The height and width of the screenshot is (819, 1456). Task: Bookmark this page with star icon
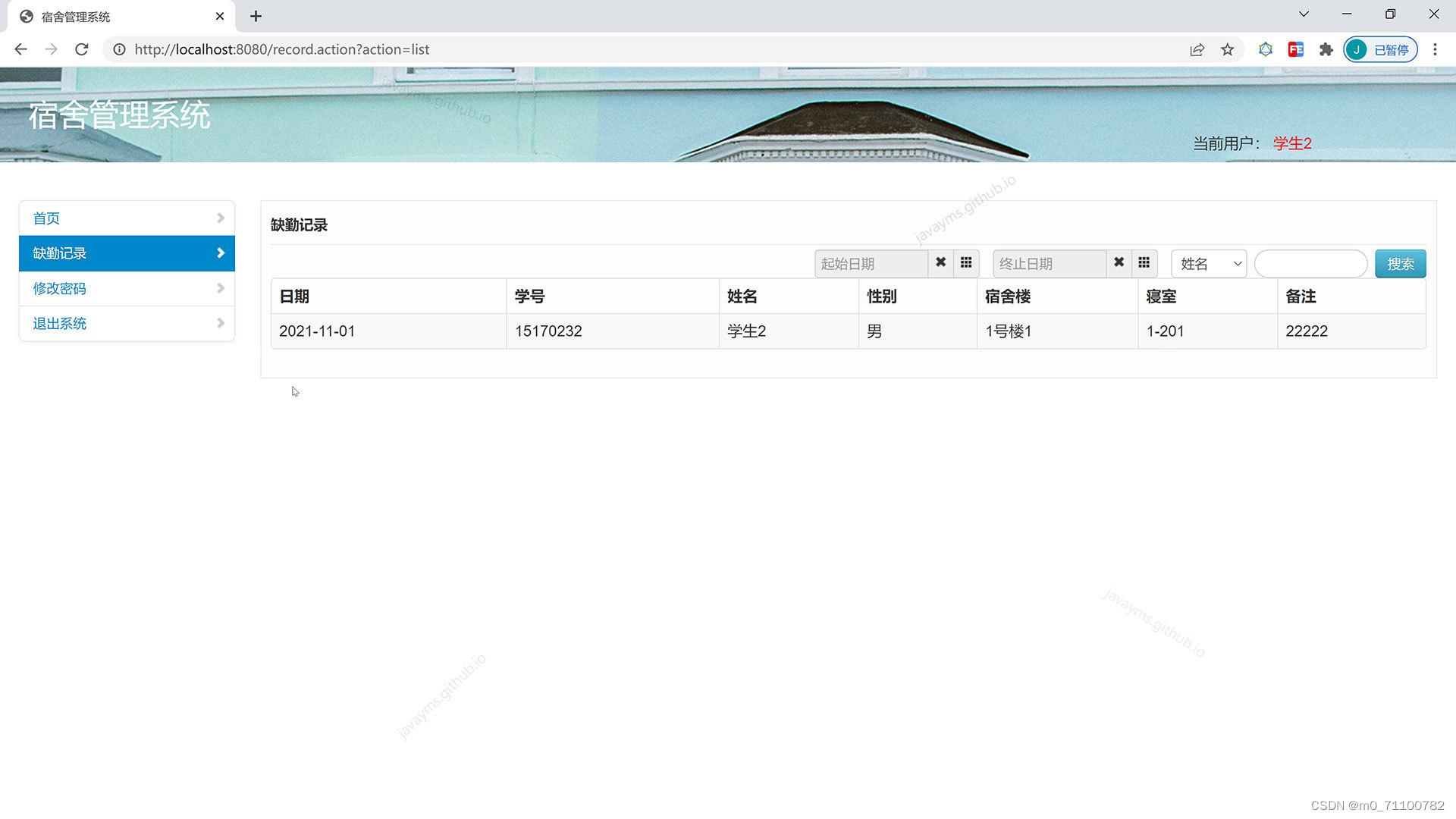click(1228, 49)
